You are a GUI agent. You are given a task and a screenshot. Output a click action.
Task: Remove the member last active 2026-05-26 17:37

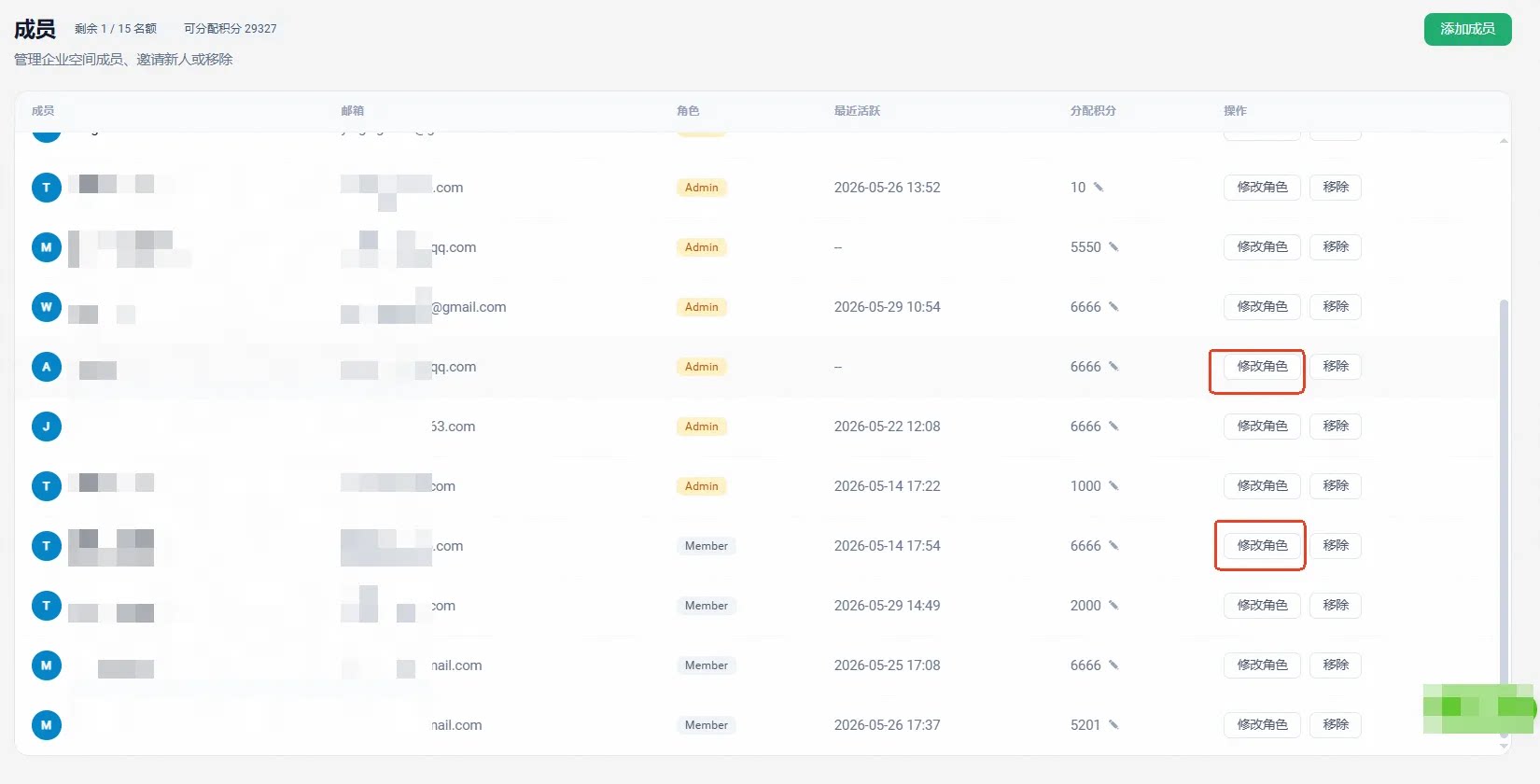[1336, 724]
